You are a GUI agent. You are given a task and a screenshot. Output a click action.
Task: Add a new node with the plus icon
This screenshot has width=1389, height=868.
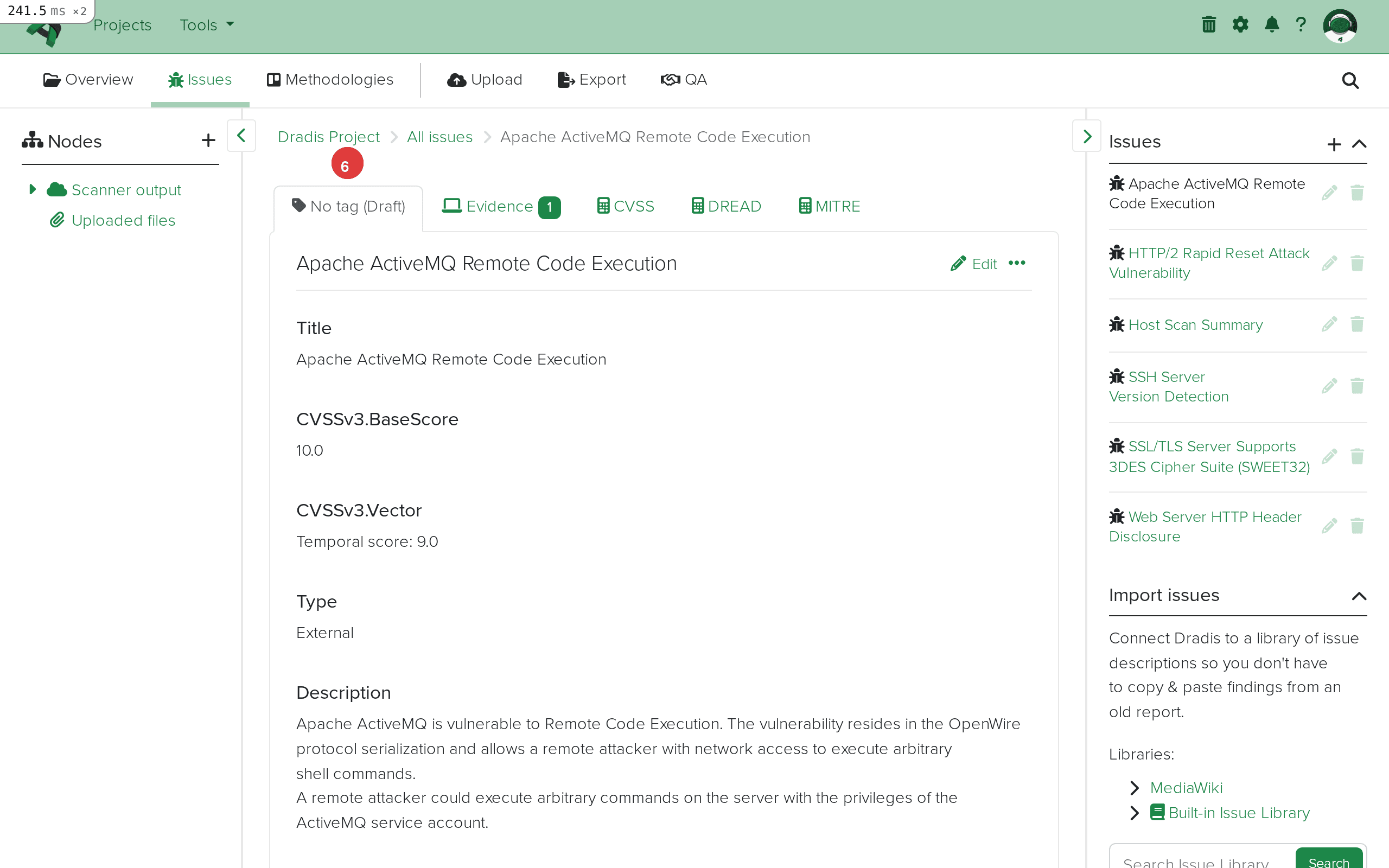point(208,140)
